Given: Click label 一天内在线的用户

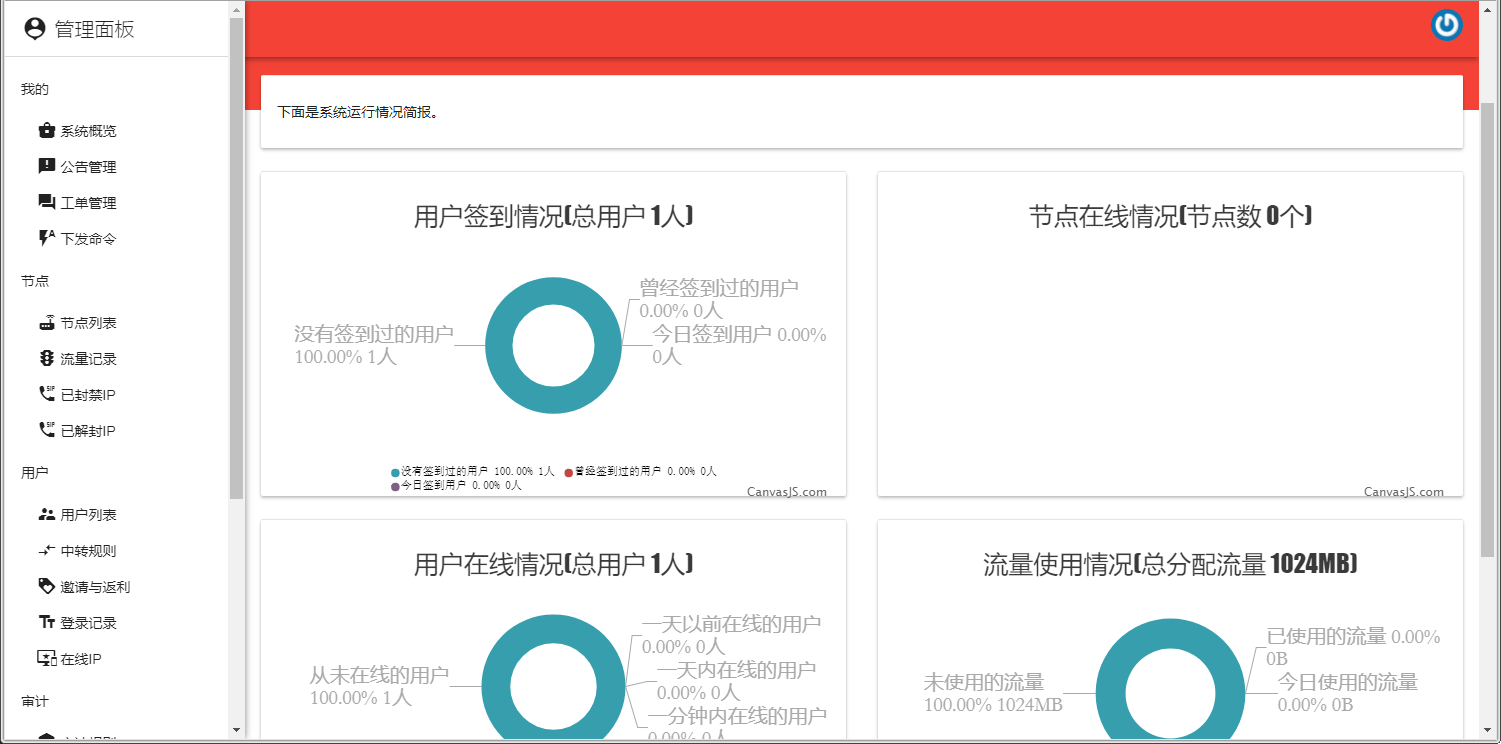Looking at the screenshot, I should [x=737, y=681].
